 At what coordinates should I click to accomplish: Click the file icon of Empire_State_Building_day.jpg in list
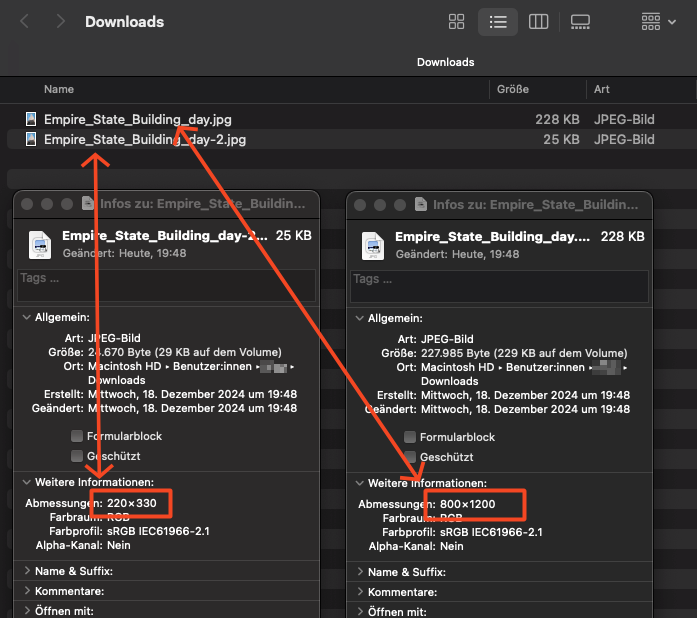(x=32, y=119)
